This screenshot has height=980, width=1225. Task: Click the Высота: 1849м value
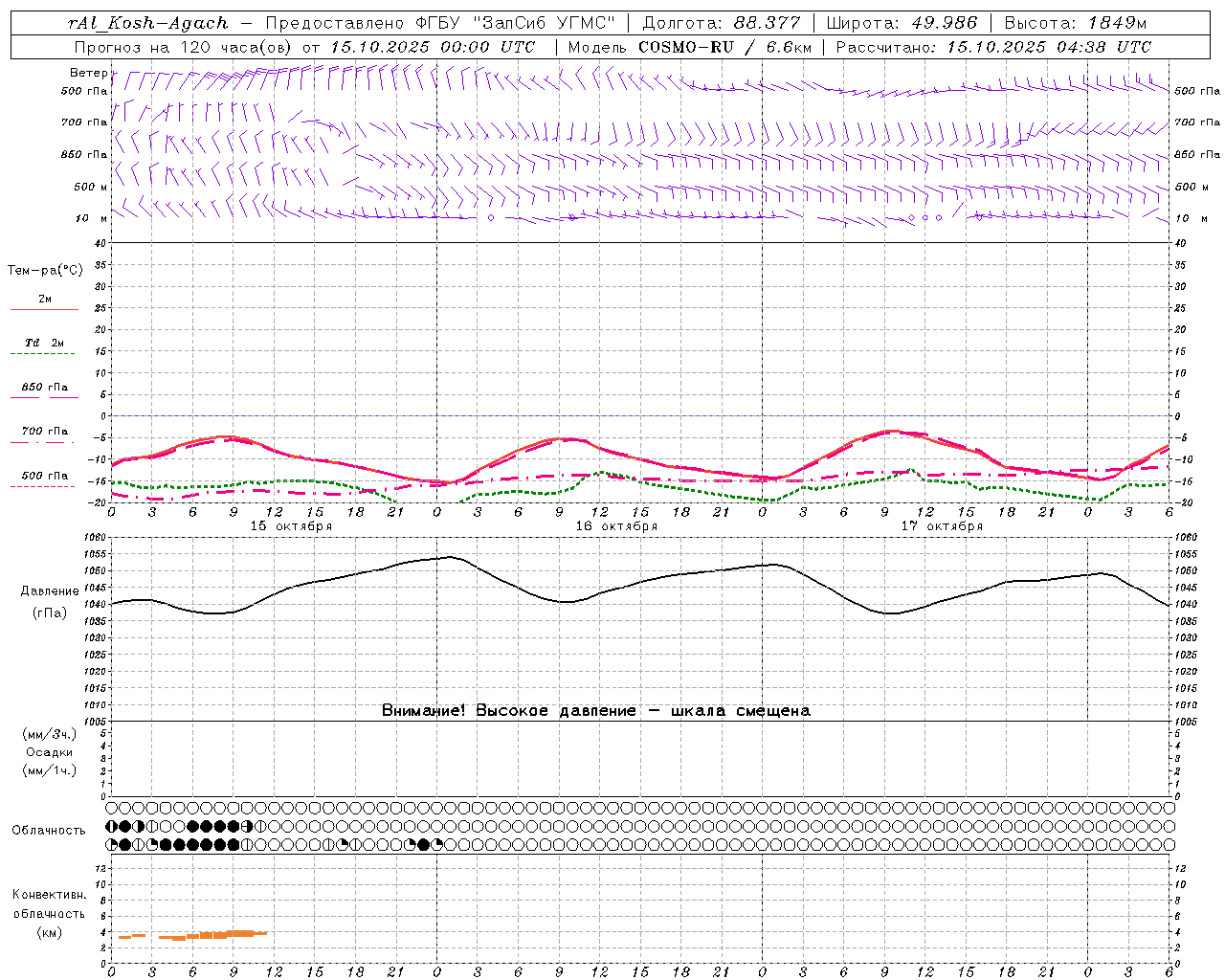pyautogui.click(x=1075, y=23)
